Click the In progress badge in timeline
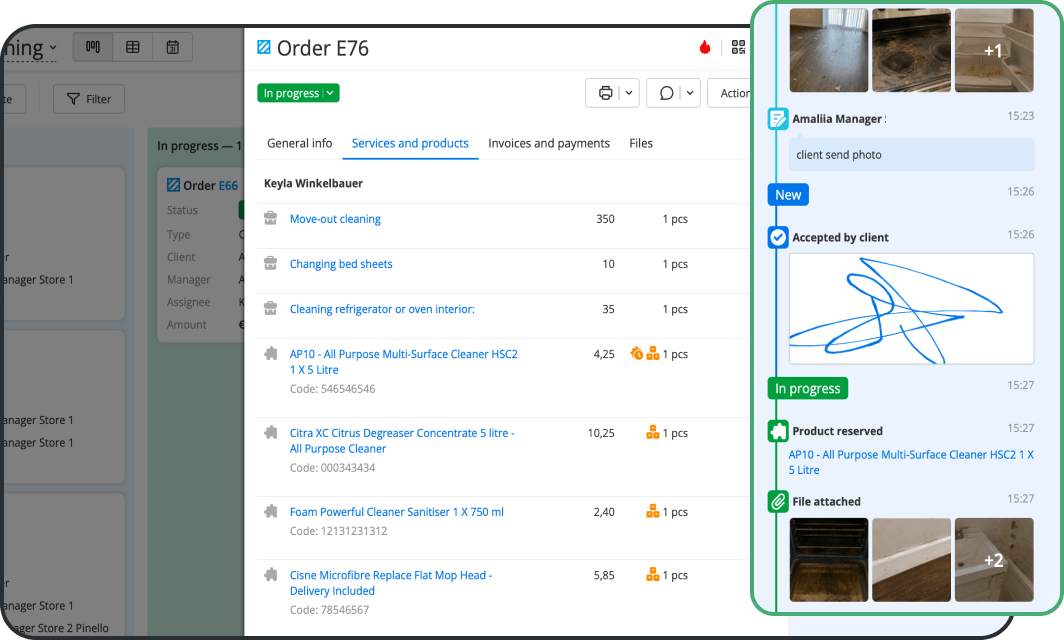Screen dimensions: 1064x640 pos(808,388)
